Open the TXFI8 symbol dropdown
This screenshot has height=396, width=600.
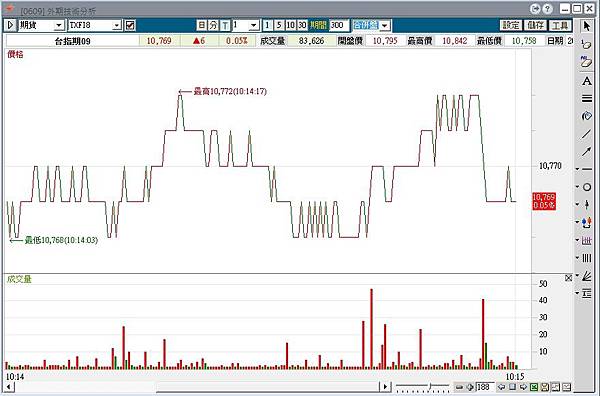click(x=117, y=25)
